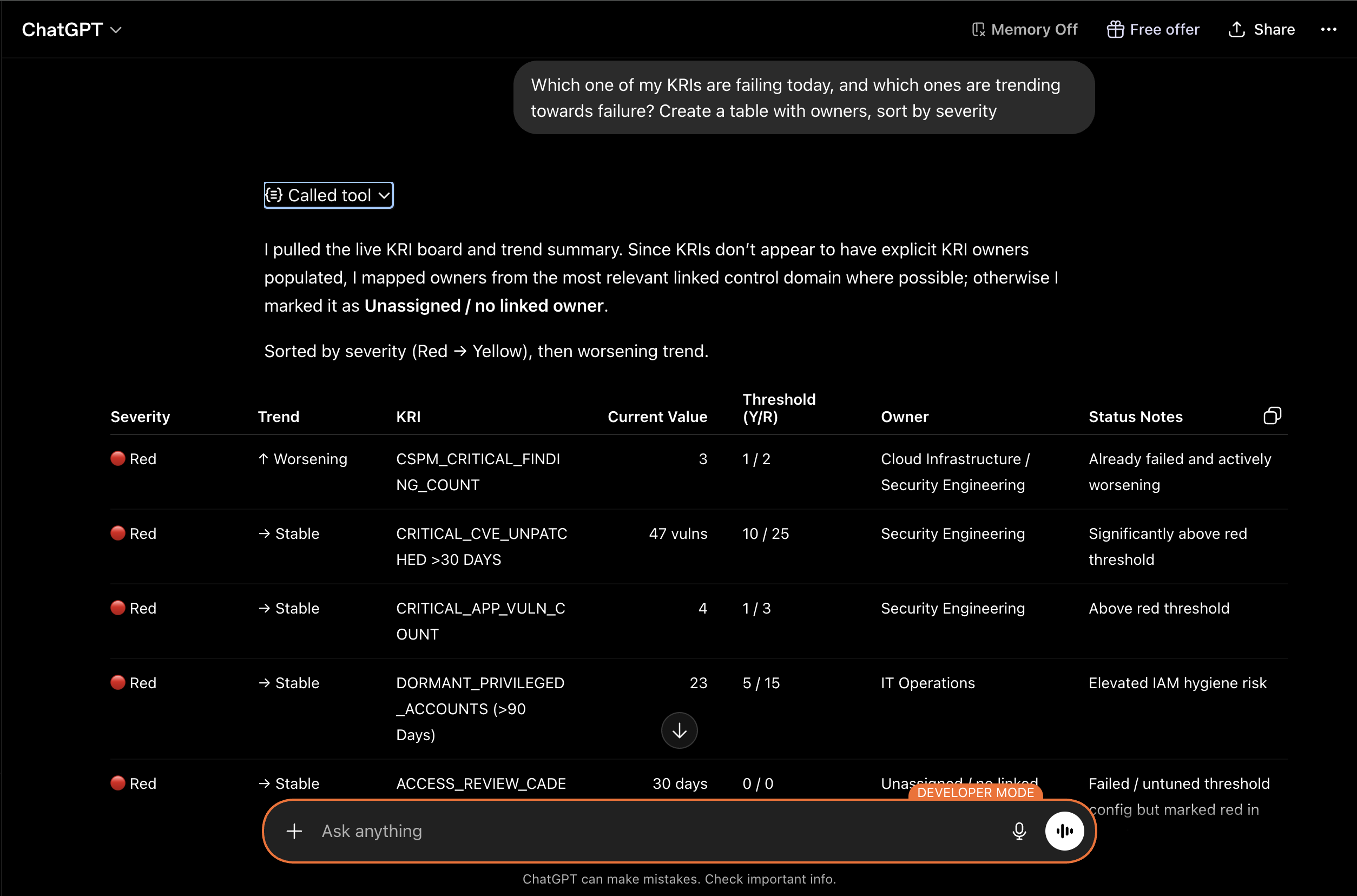
Task: Click the IT Operations owner cell
Action: pos(928,683)
